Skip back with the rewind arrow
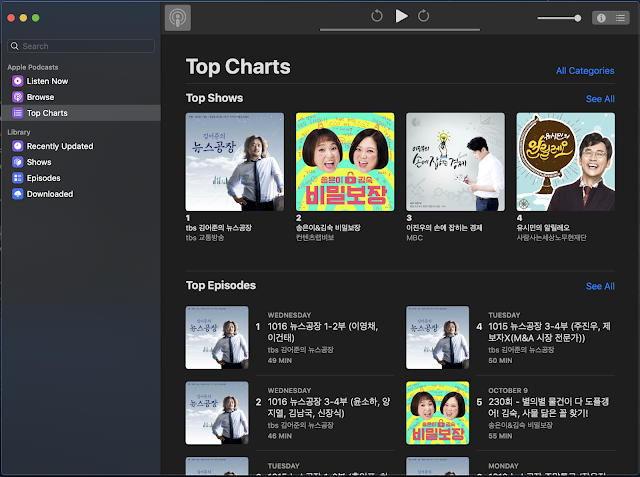 (377, 16)
